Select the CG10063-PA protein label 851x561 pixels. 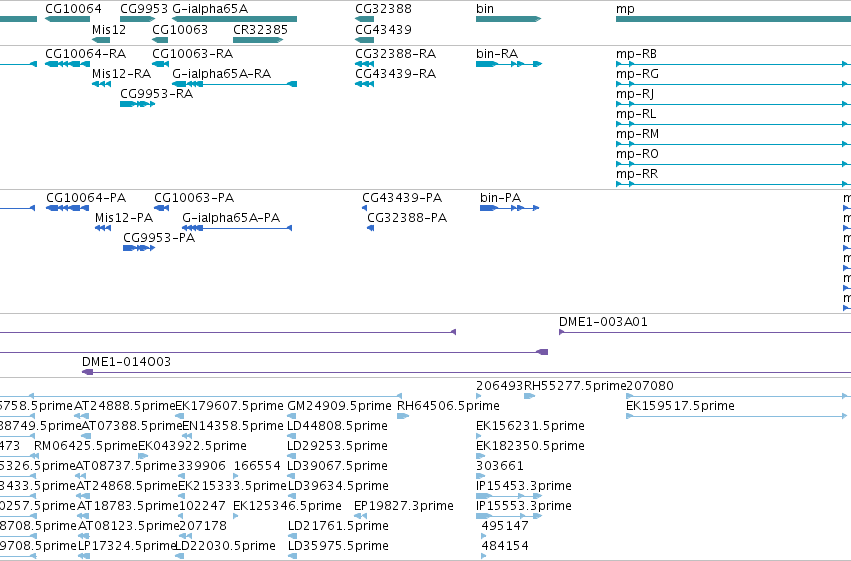[x=194, y=197]
